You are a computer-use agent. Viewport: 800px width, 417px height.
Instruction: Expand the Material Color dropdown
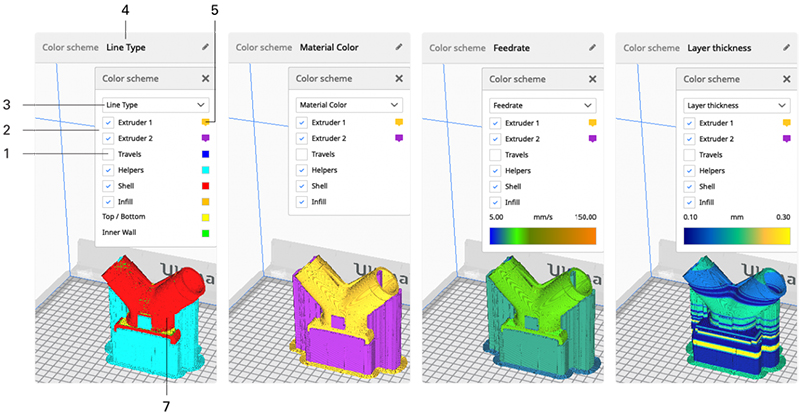[x=349, y=104]
